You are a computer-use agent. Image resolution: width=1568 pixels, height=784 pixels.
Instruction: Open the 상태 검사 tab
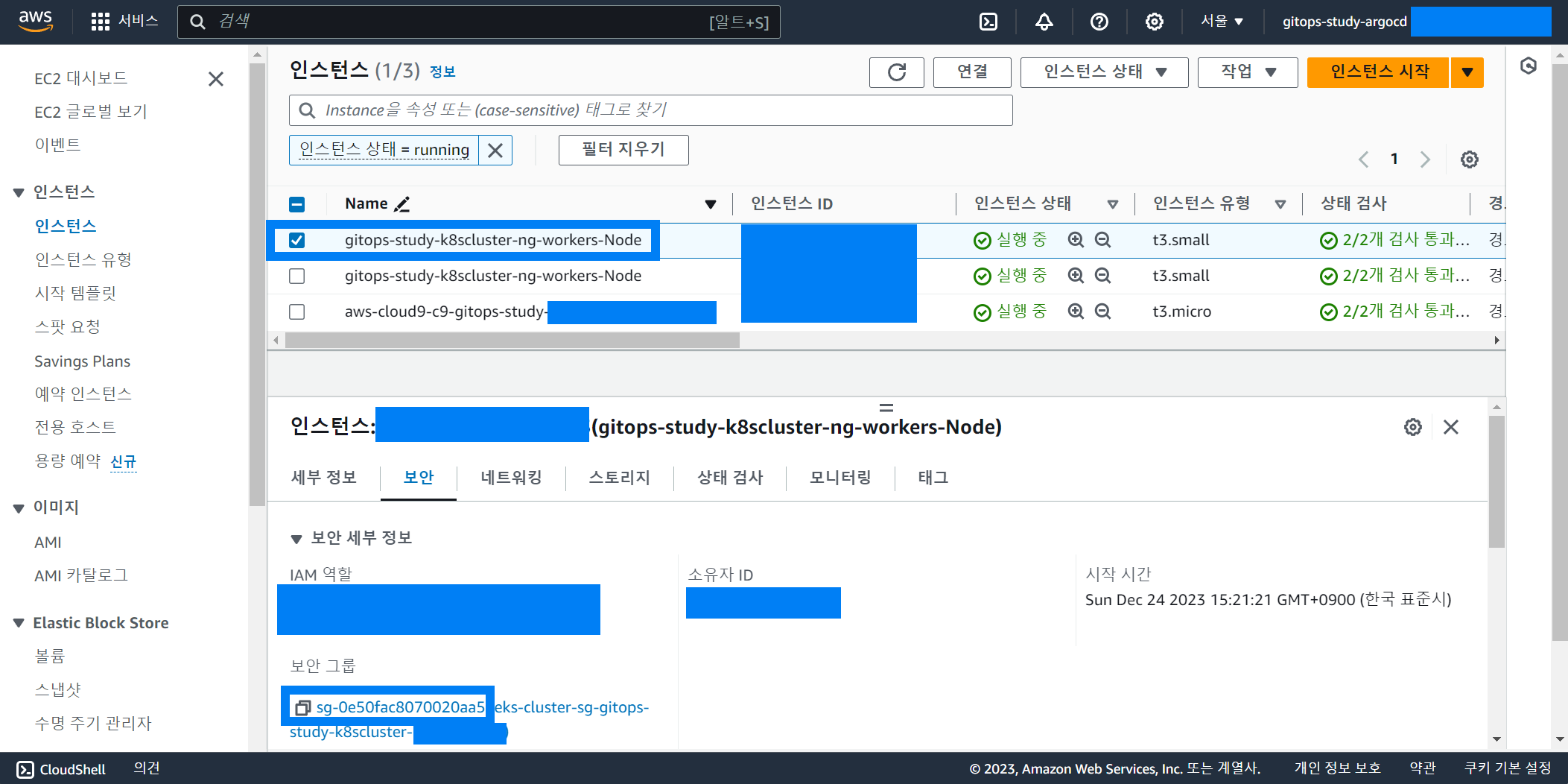coord(730,478)
